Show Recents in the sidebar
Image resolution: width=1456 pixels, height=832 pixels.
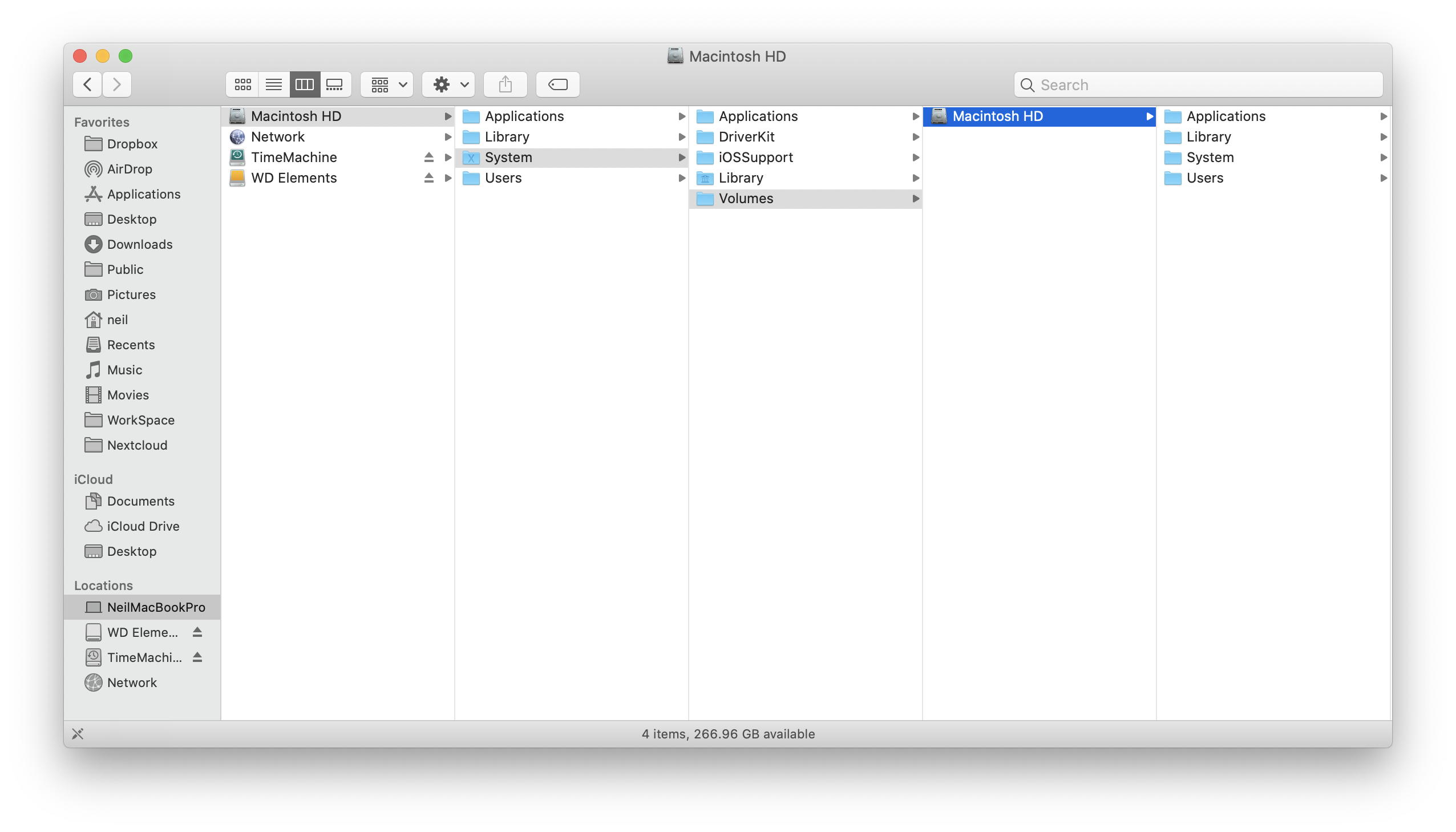click(x=142, y=345)
